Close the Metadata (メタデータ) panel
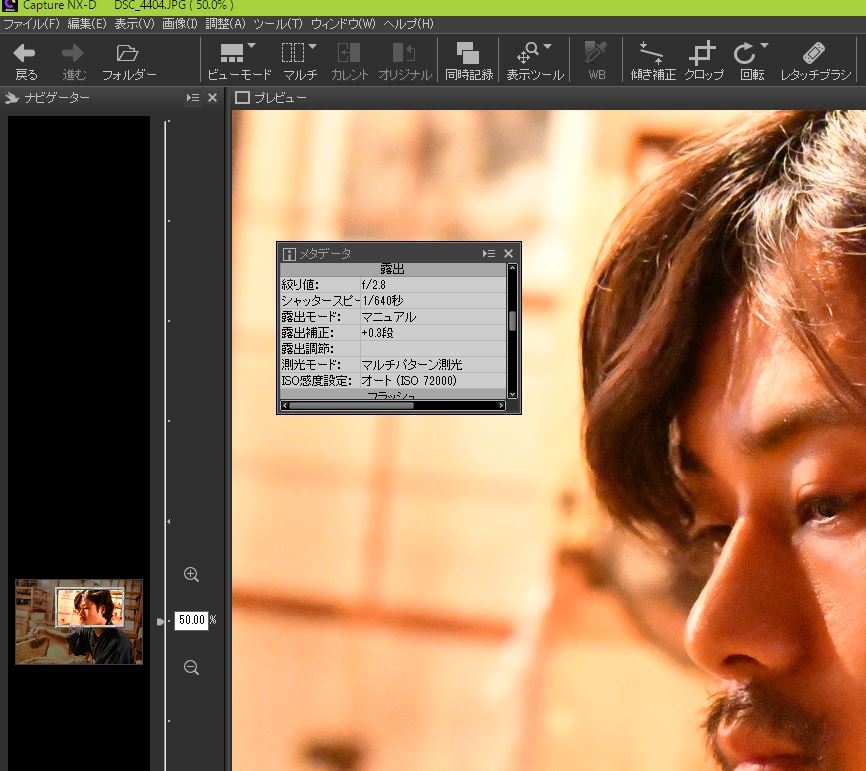 (508, 254)
